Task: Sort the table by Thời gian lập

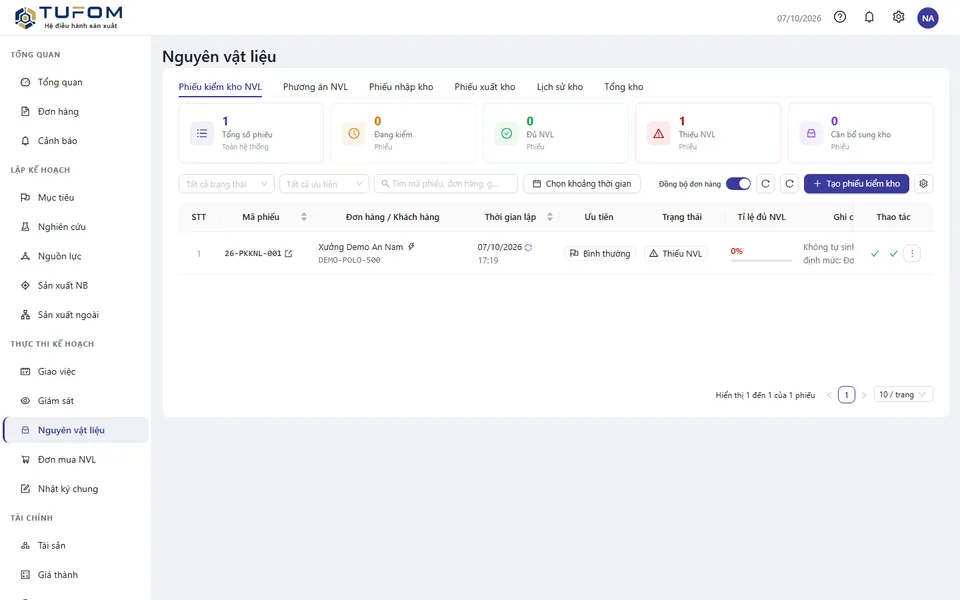Action: pyautogui.click(x=550, y=217)
